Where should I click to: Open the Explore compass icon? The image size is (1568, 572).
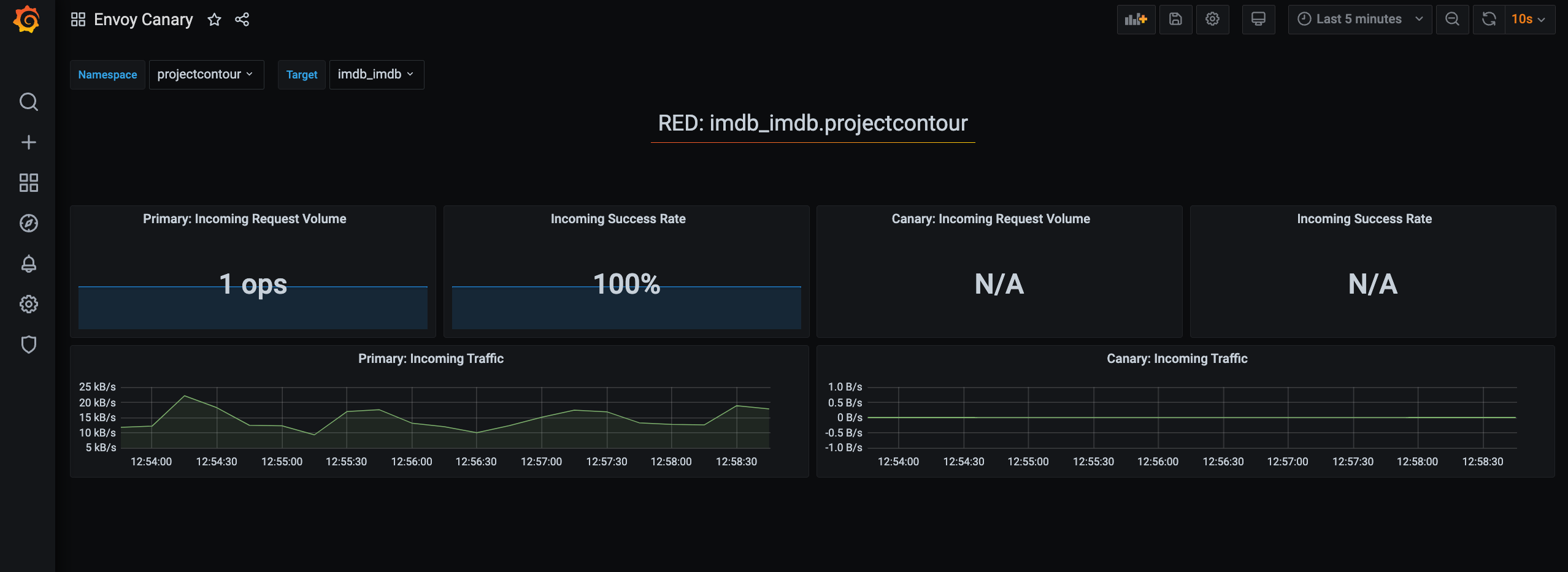tap(28, 223)
